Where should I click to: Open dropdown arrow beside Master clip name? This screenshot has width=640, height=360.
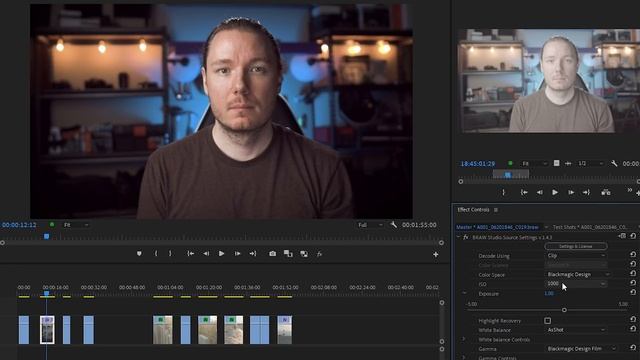[546, 227]
